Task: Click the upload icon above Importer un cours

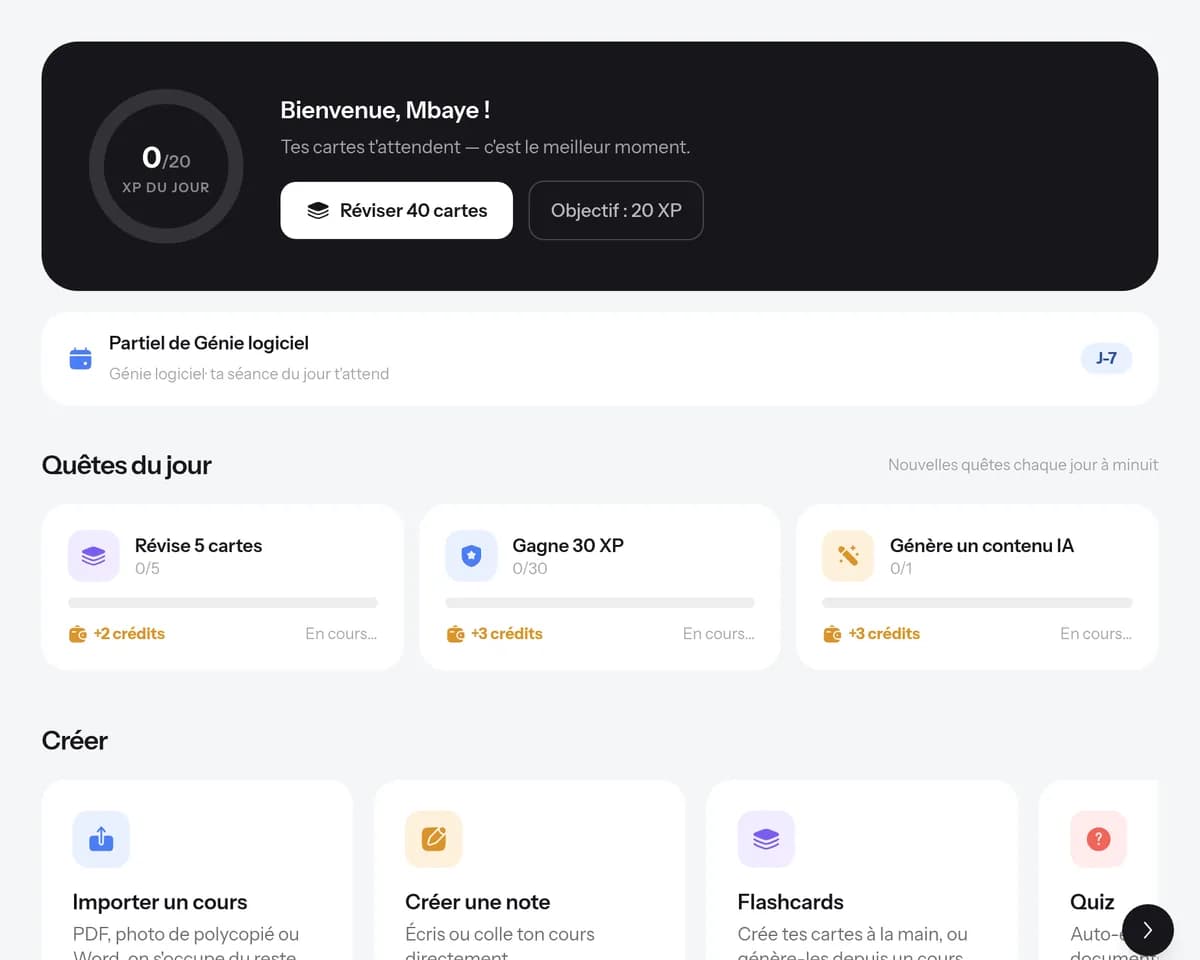Action: (x=101, y=839)
